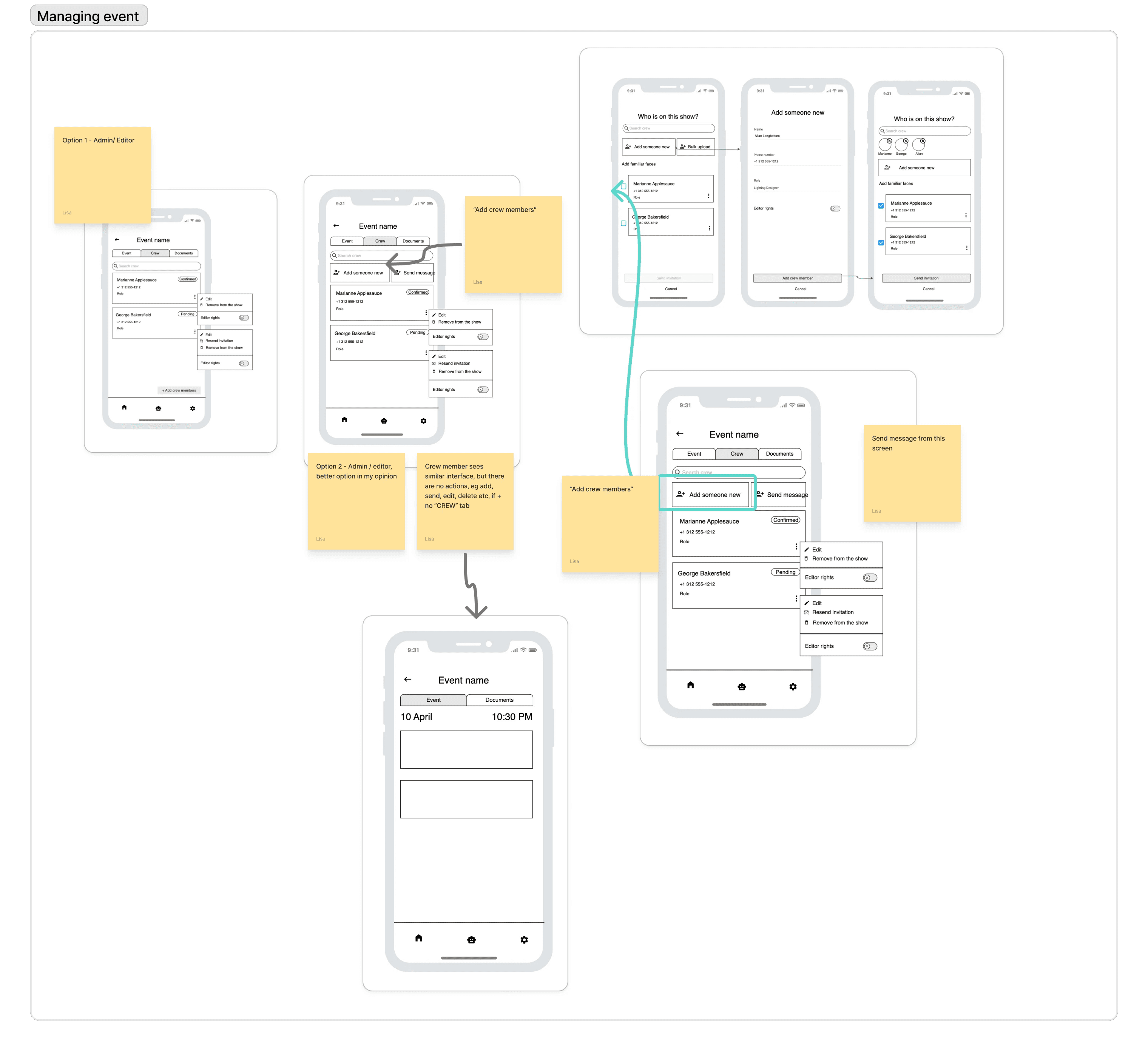Viewport: 1148px width, 1051px height.
Task: Click the '+ Add crew members' button
Action: click(x=179, y=391)
